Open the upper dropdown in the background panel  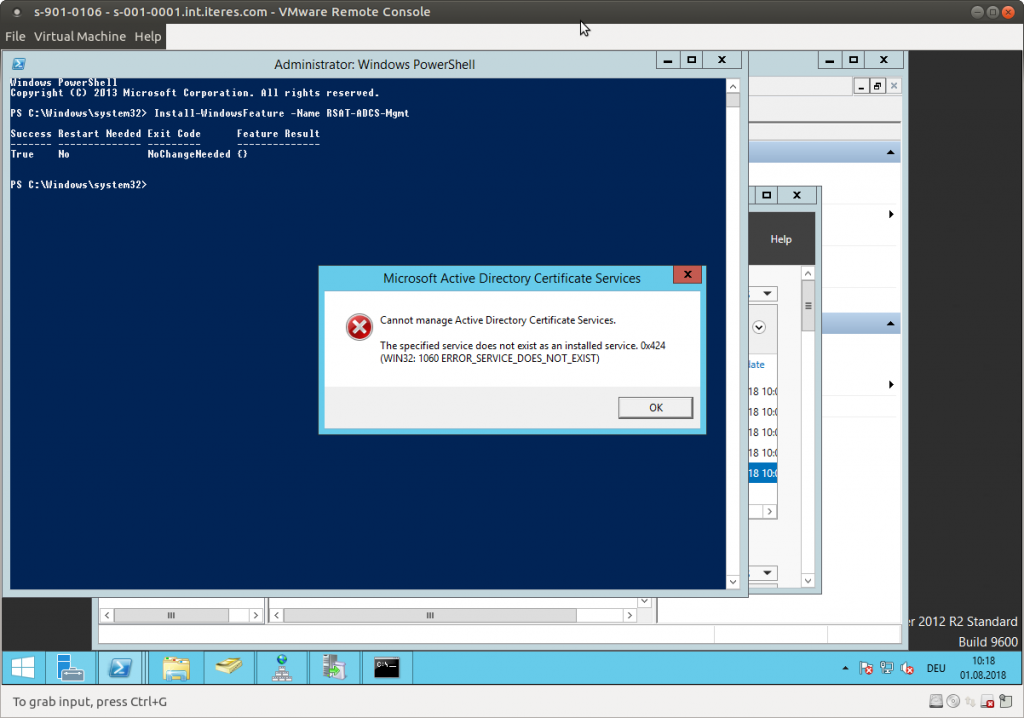click(767, 293)
